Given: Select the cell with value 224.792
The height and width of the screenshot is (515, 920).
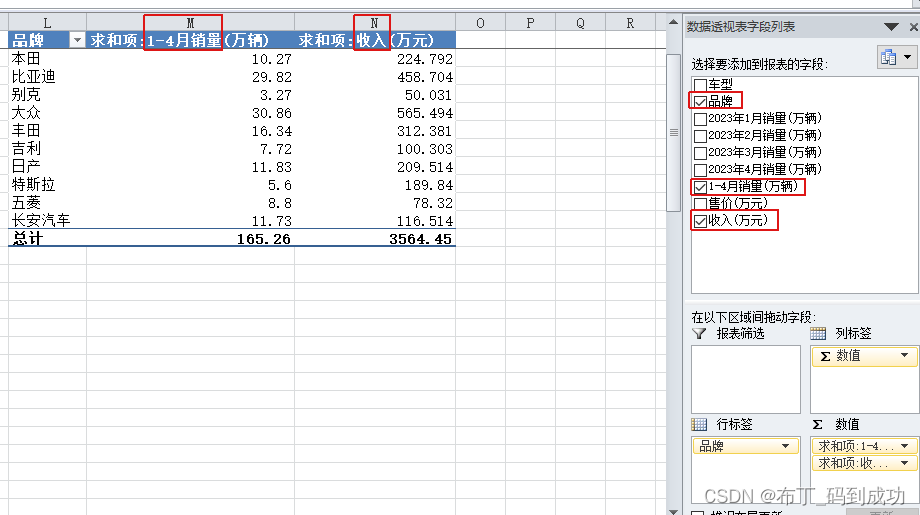Looking at the screenshot, I should click(375, 59).
